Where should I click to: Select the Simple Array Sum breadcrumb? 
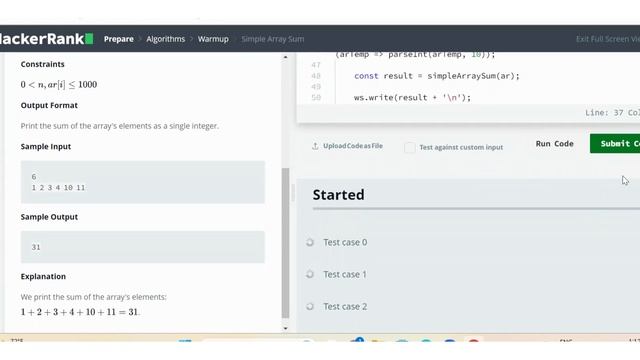pos(273,39)
